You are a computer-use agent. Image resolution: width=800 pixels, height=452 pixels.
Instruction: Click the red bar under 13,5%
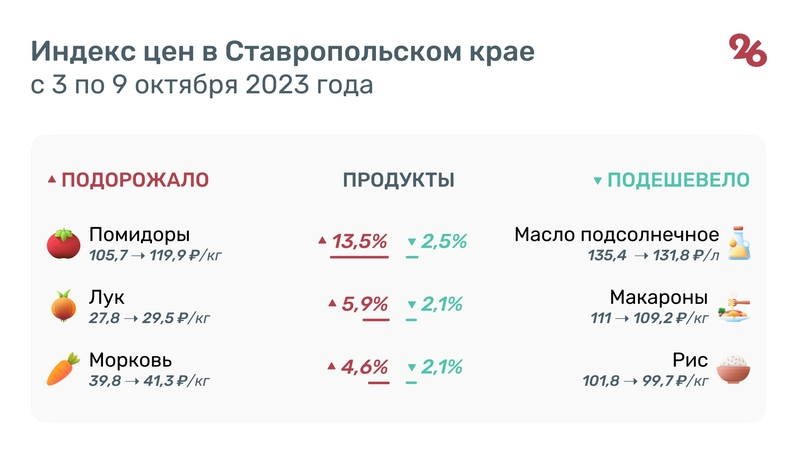[359, 257]
